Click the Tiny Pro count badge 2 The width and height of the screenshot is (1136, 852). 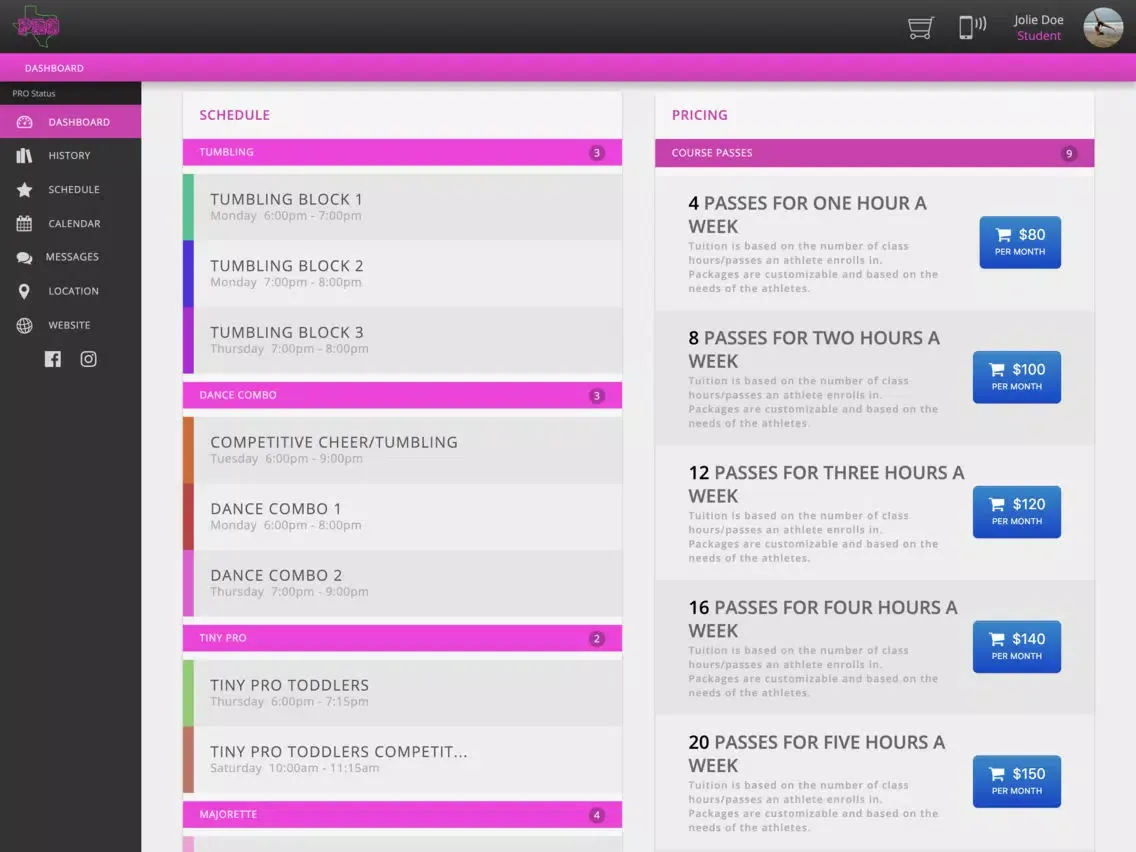pos(596,638)
